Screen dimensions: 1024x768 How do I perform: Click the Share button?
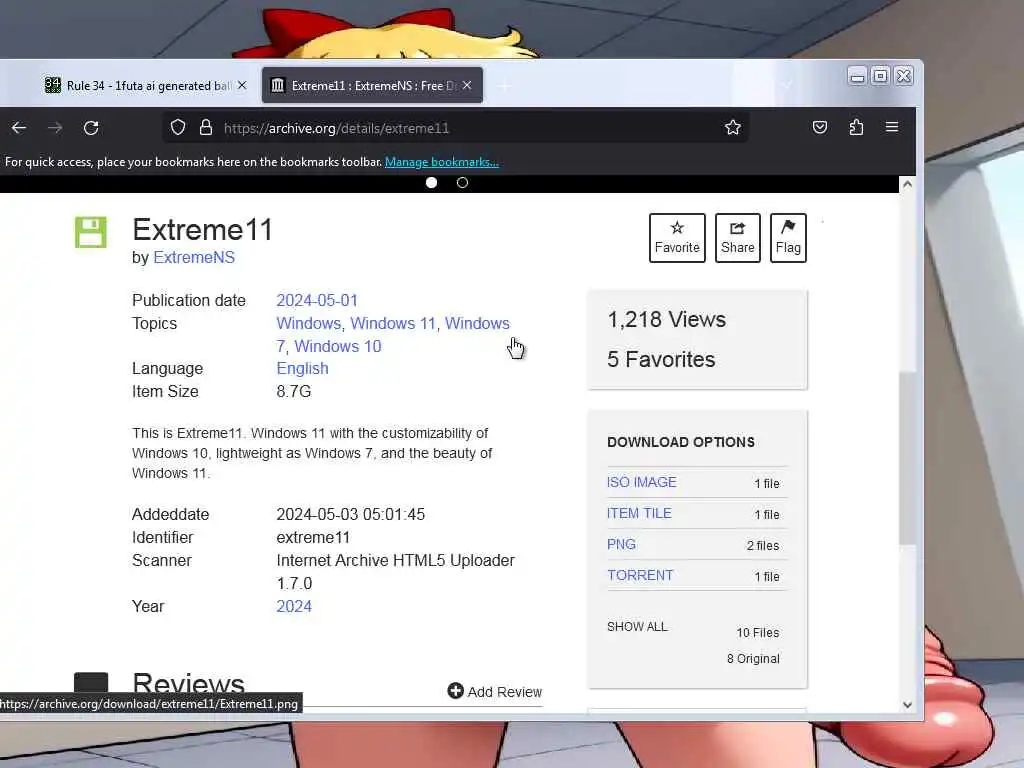(x=738, y=238)
